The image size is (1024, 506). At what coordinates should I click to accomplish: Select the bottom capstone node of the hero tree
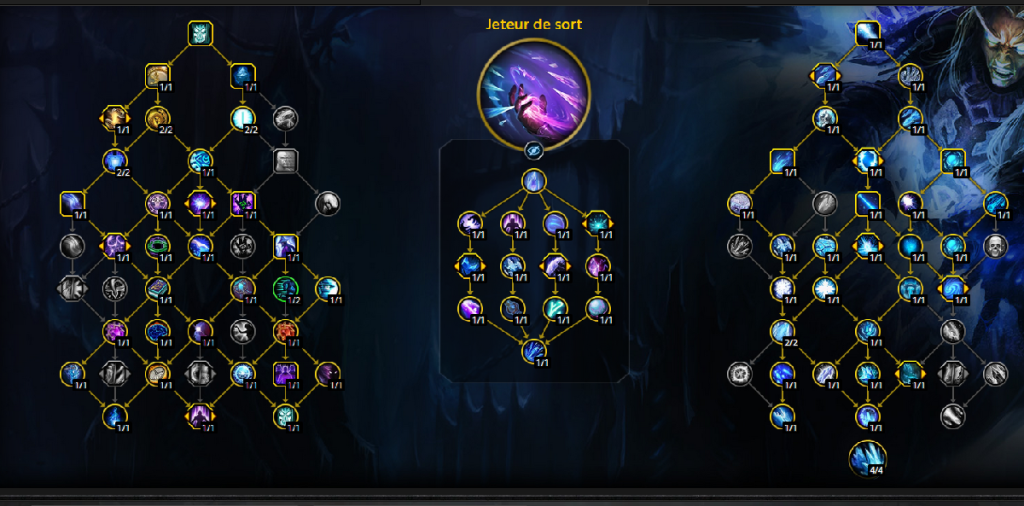point(534,351)
